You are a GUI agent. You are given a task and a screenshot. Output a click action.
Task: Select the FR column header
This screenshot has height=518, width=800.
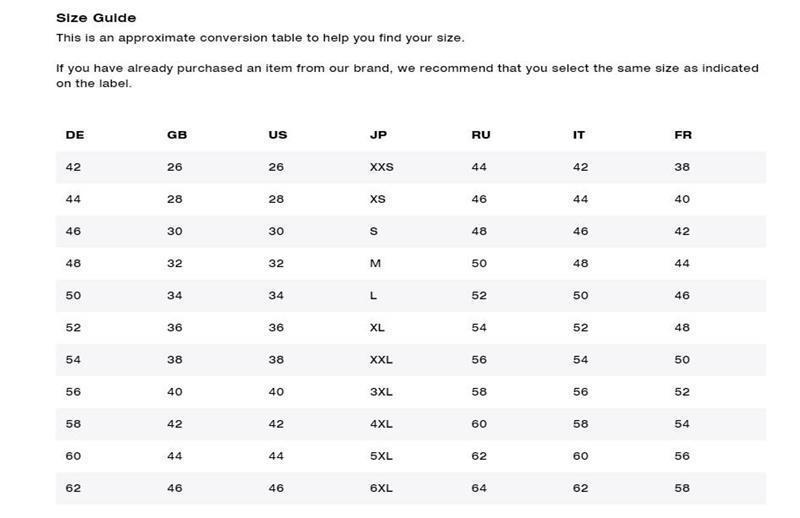683,135
